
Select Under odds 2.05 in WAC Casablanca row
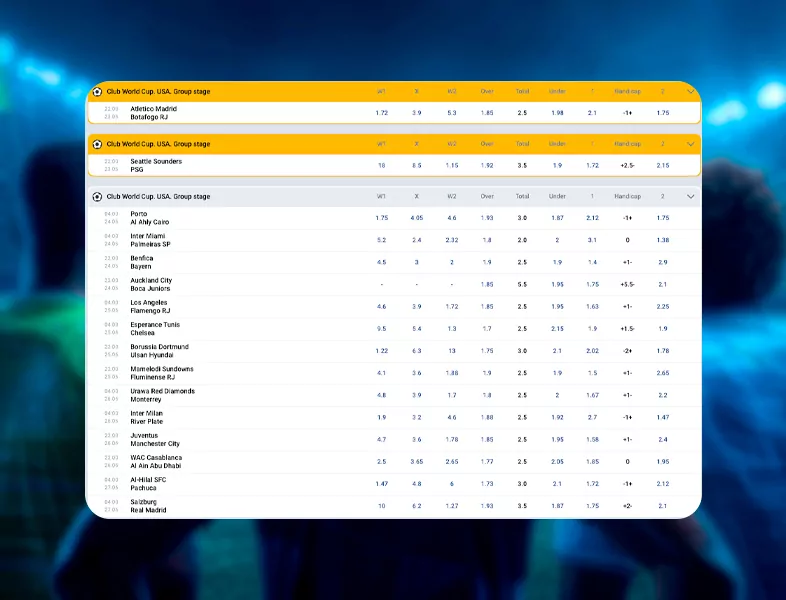(x=557, y=462)
